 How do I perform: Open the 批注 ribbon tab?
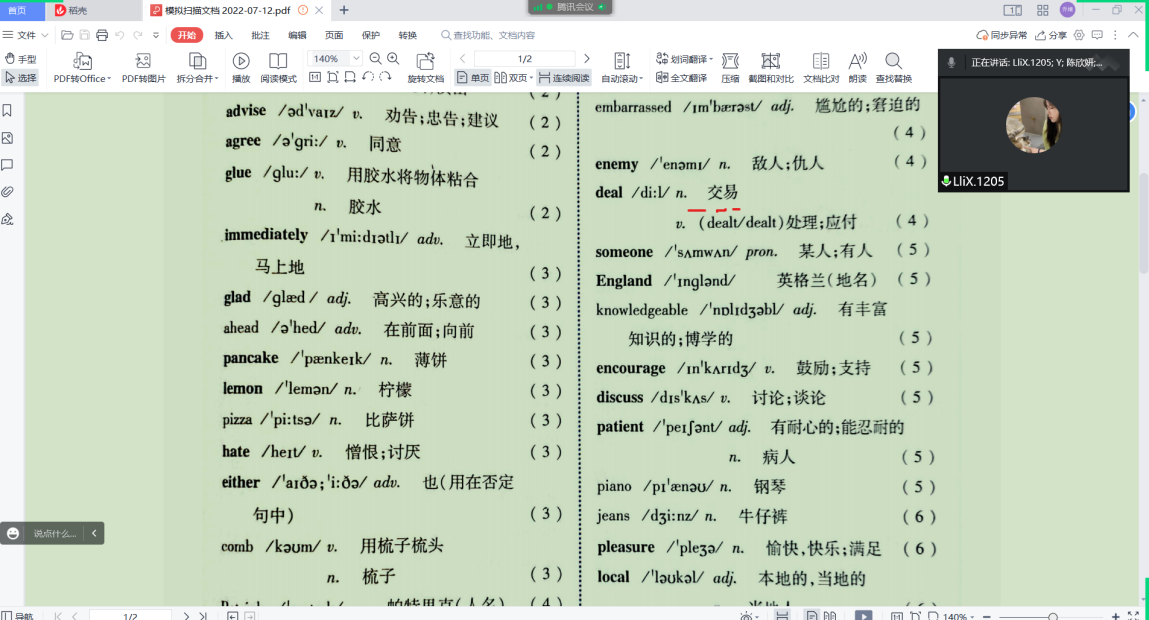260,35
